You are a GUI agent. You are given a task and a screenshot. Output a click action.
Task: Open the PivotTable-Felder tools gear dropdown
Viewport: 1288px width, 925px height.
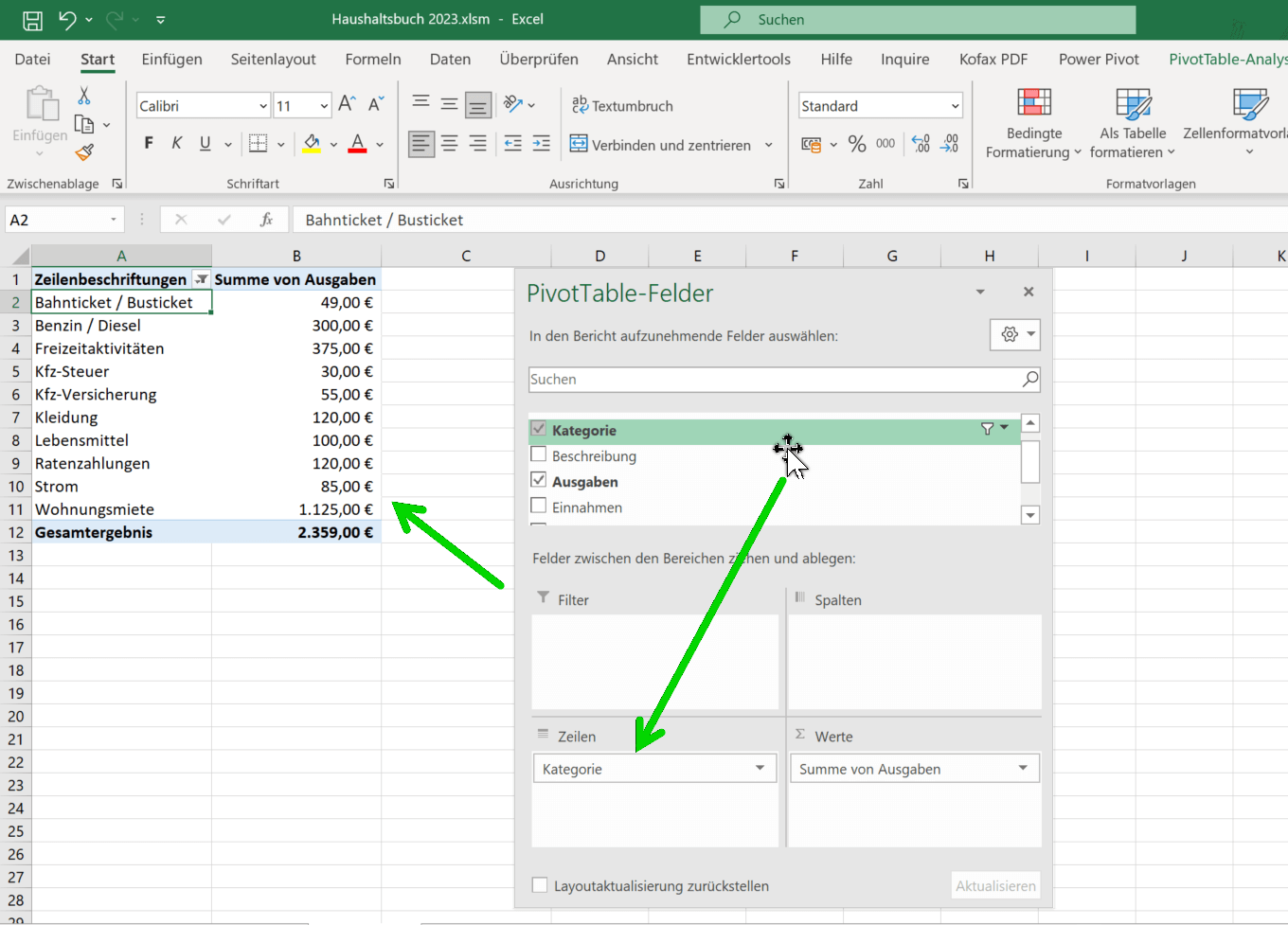pyautogui.click(x=1015, y=334)
